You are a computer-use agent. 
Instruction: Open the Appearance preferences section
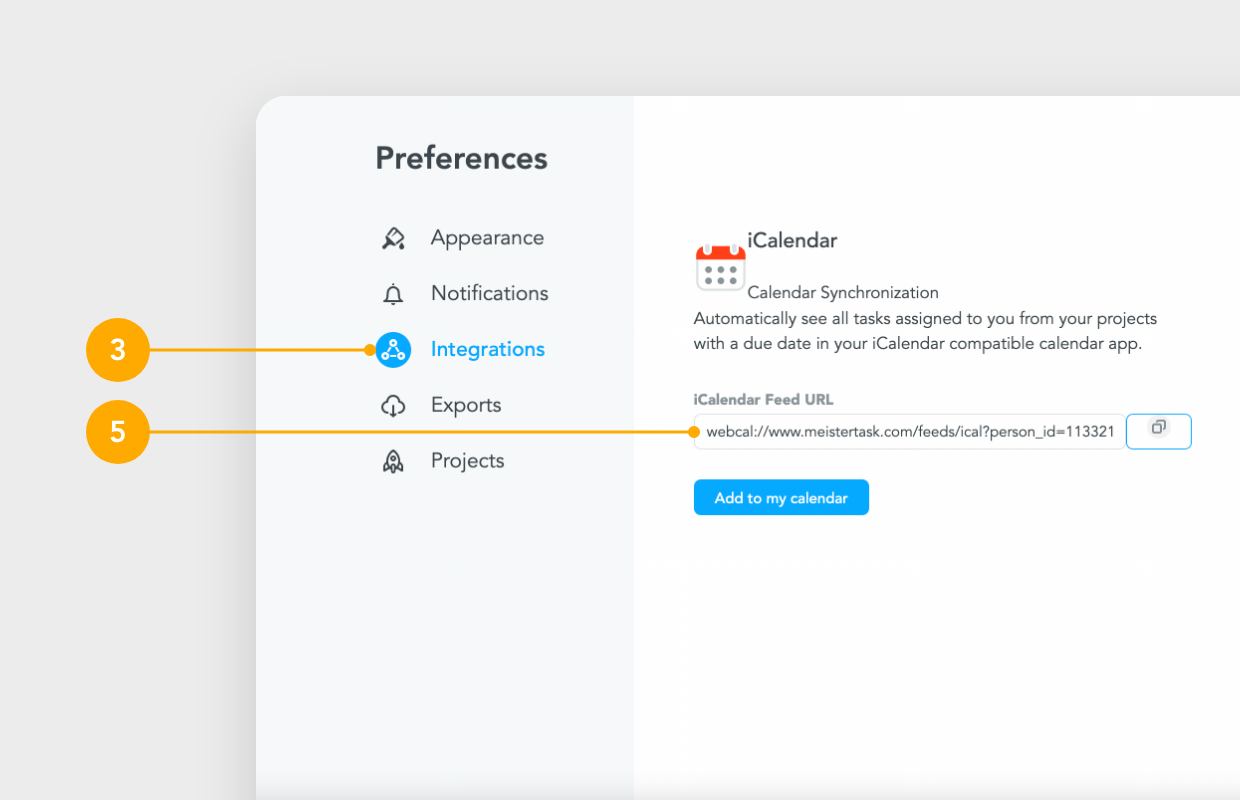[x=487, y=238]
